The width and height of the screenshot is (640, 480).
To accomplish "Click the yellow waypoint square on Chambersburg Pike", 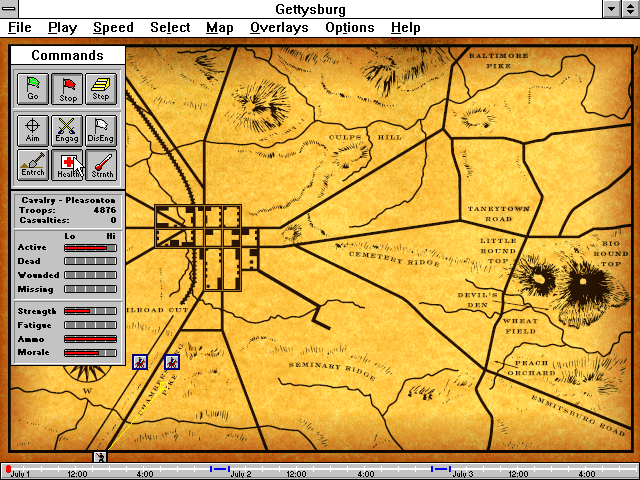I will [164, 386].
